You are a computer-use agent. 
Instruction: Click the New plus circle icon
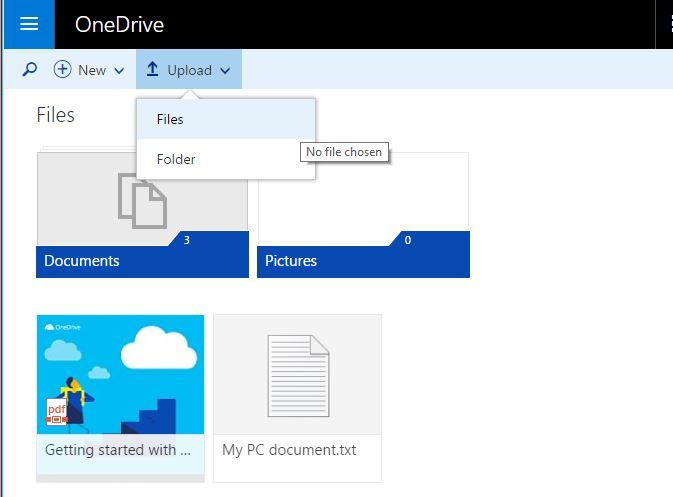coord(62,70)
